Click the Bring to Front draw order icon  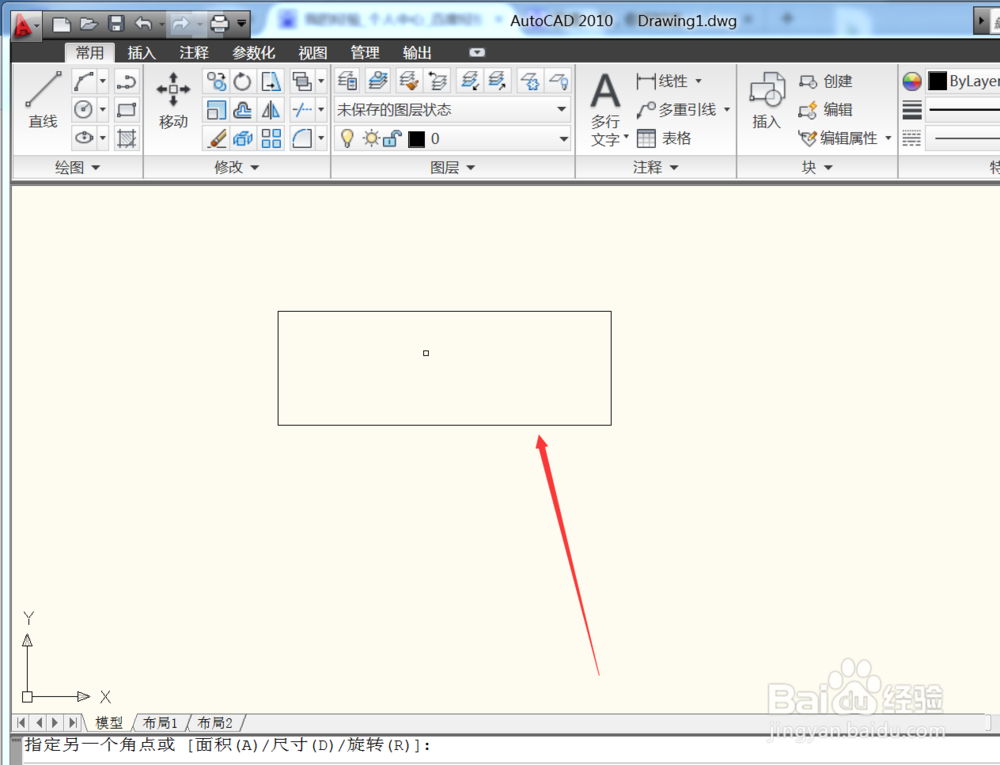(302, 82)
